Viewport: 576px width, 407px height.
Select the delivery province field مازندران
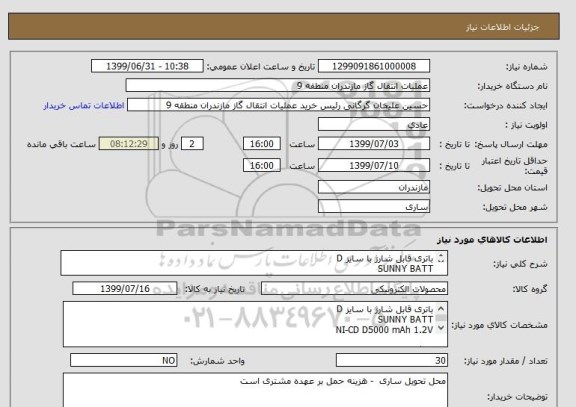point(374,187)
